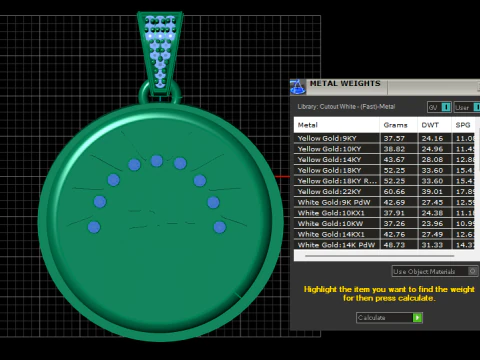Image resolution: width=480 pixels, height=360 pixels.
Task: Toggle the User library switch
Action: click(467, 107)
